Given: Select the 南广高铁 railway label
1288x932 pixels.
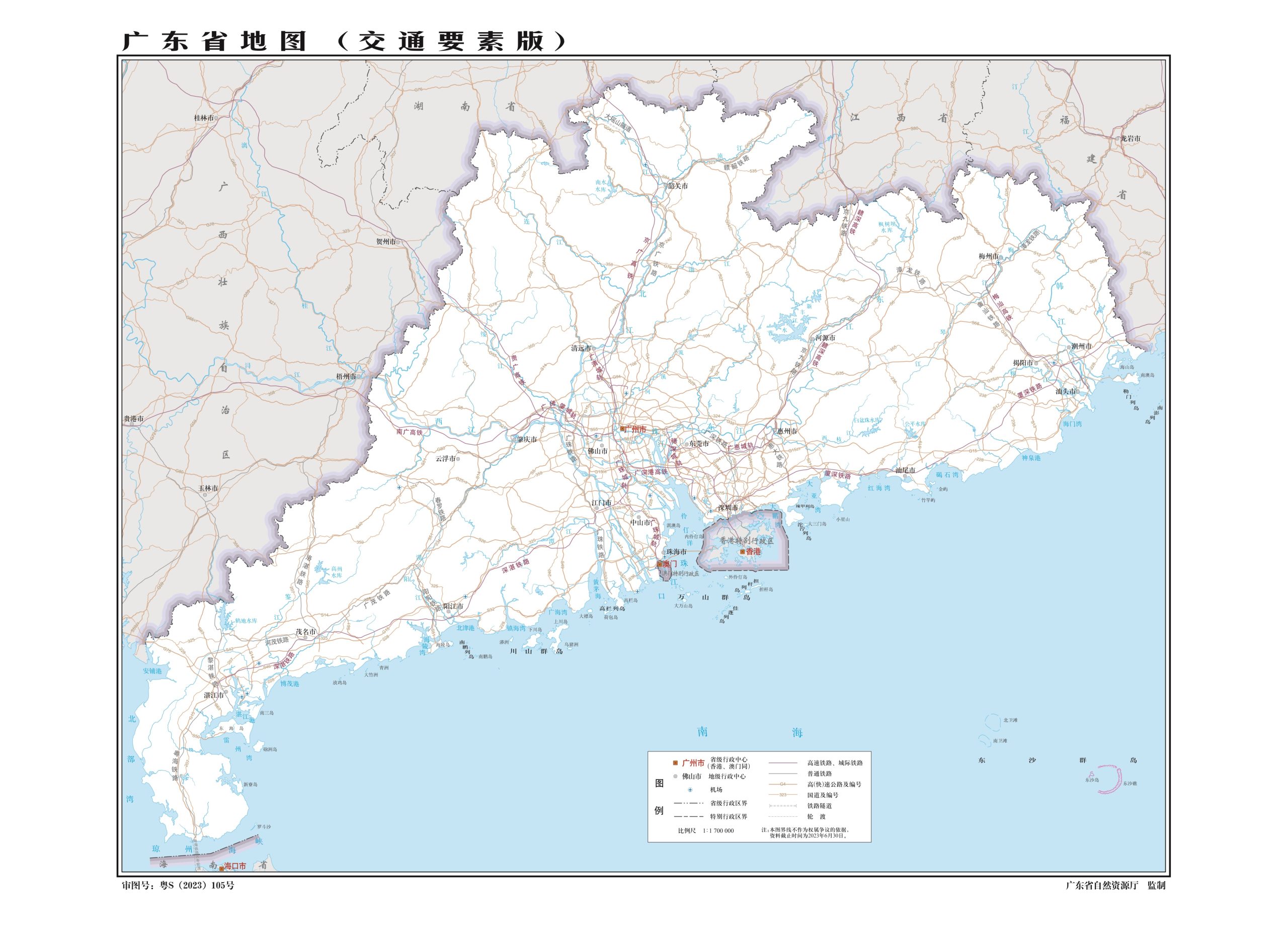Looking at the screenshot, I should click(x=410, y=432).
